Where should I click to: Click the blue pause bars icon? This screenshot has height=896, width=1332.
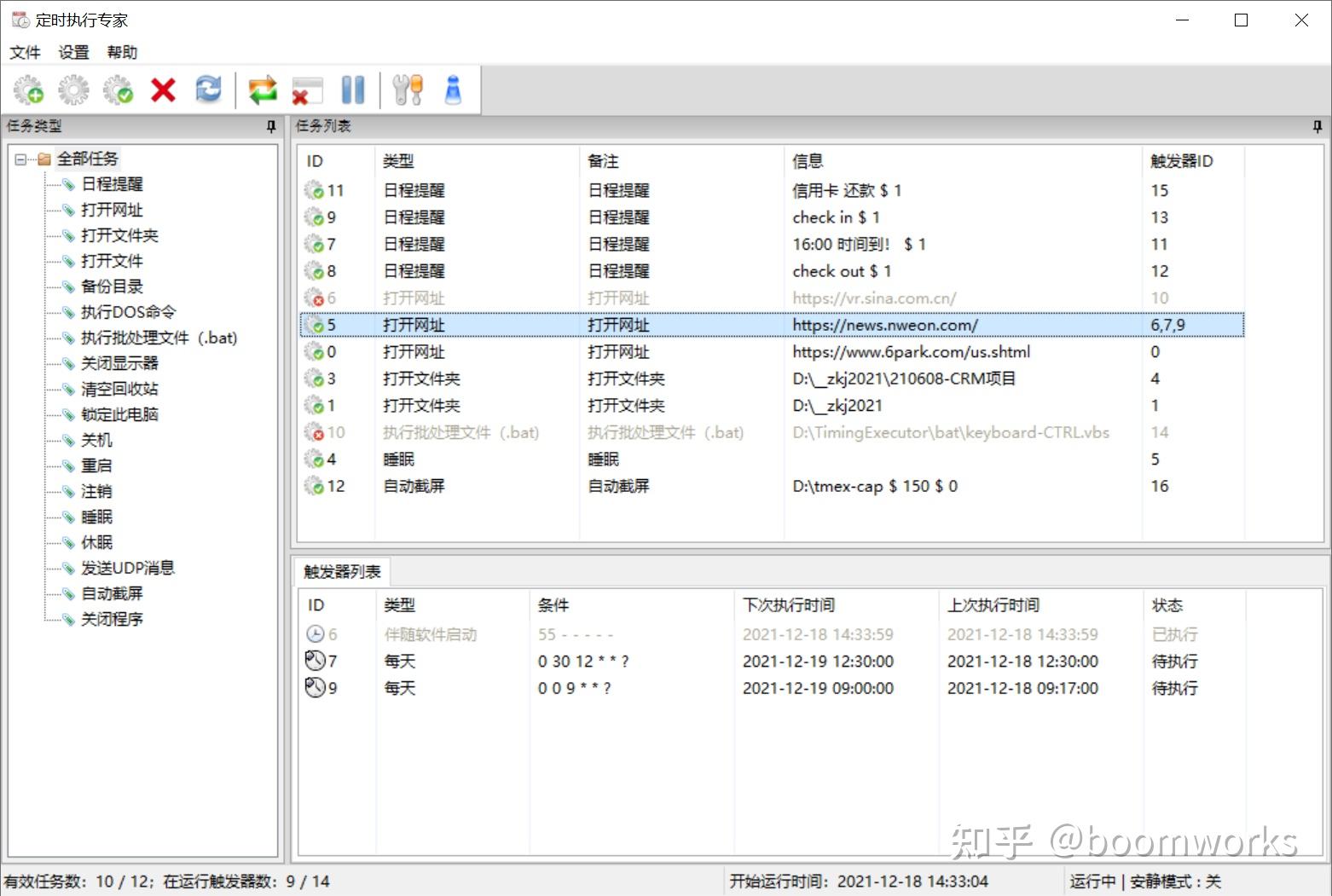(352, 90)
